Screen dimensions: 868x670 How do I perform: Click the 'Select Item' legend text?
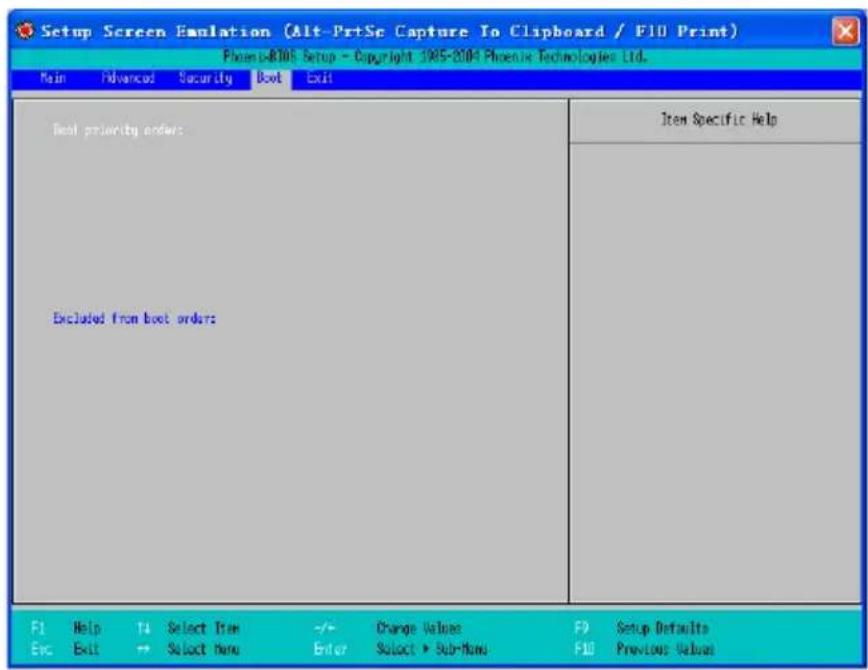coord(203,628)
